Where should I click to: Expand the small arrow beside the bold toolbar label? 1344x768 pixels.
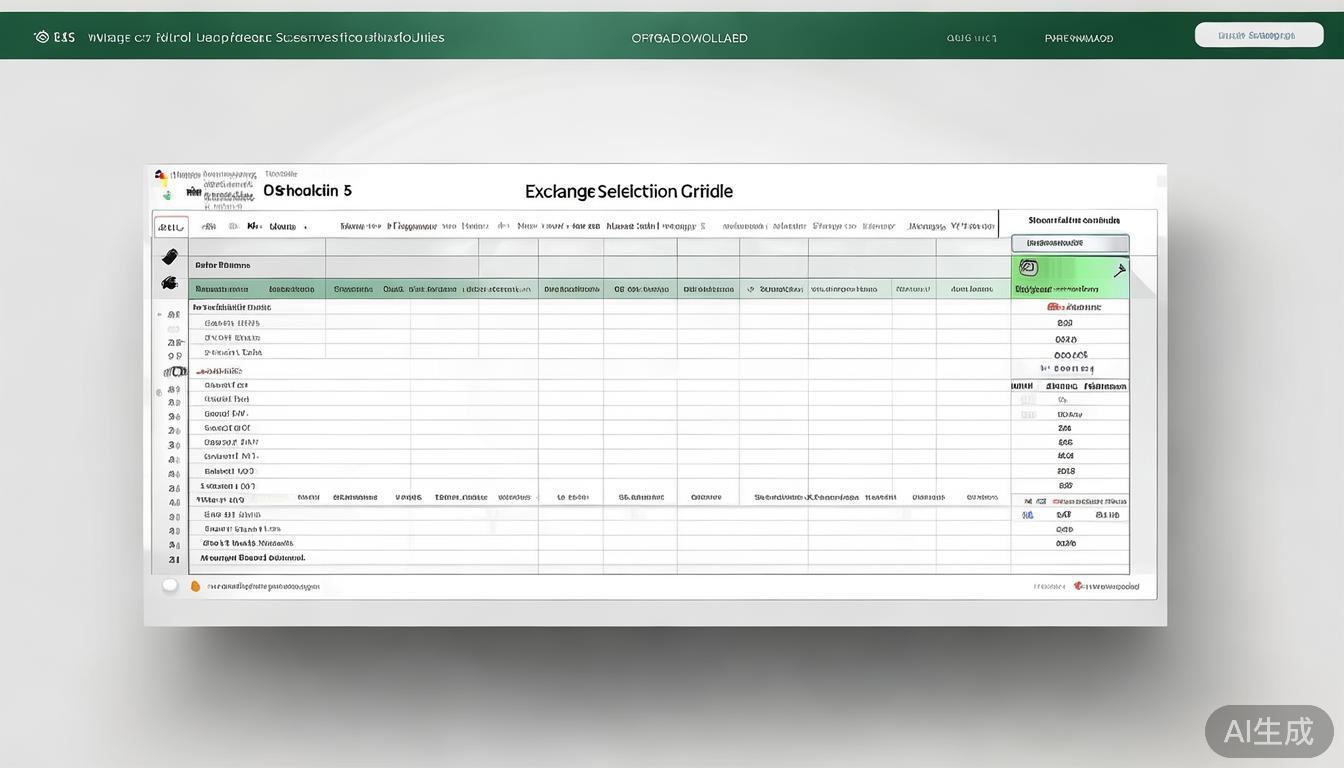[x=305, y=227]
